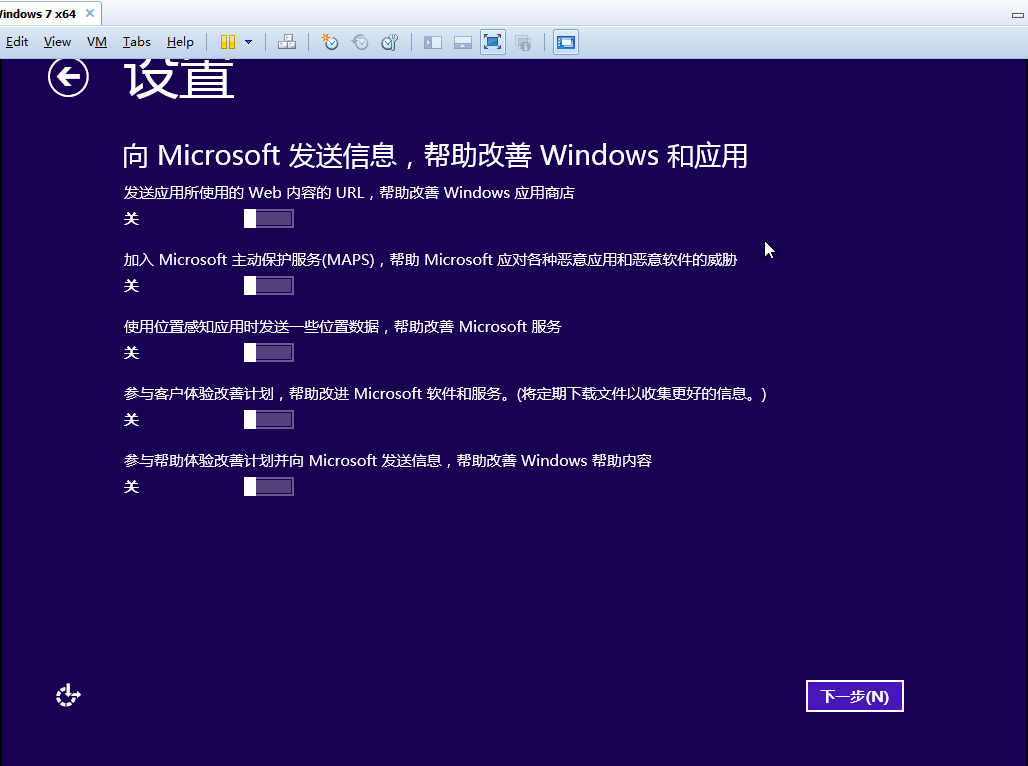Click the text 参与客户体验改善计划

click(x=199, y=393)
